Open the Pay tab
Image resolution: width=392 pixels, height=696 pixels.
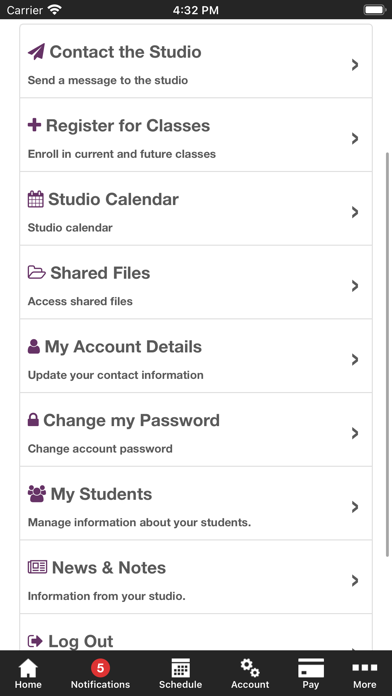click(311, 673)
